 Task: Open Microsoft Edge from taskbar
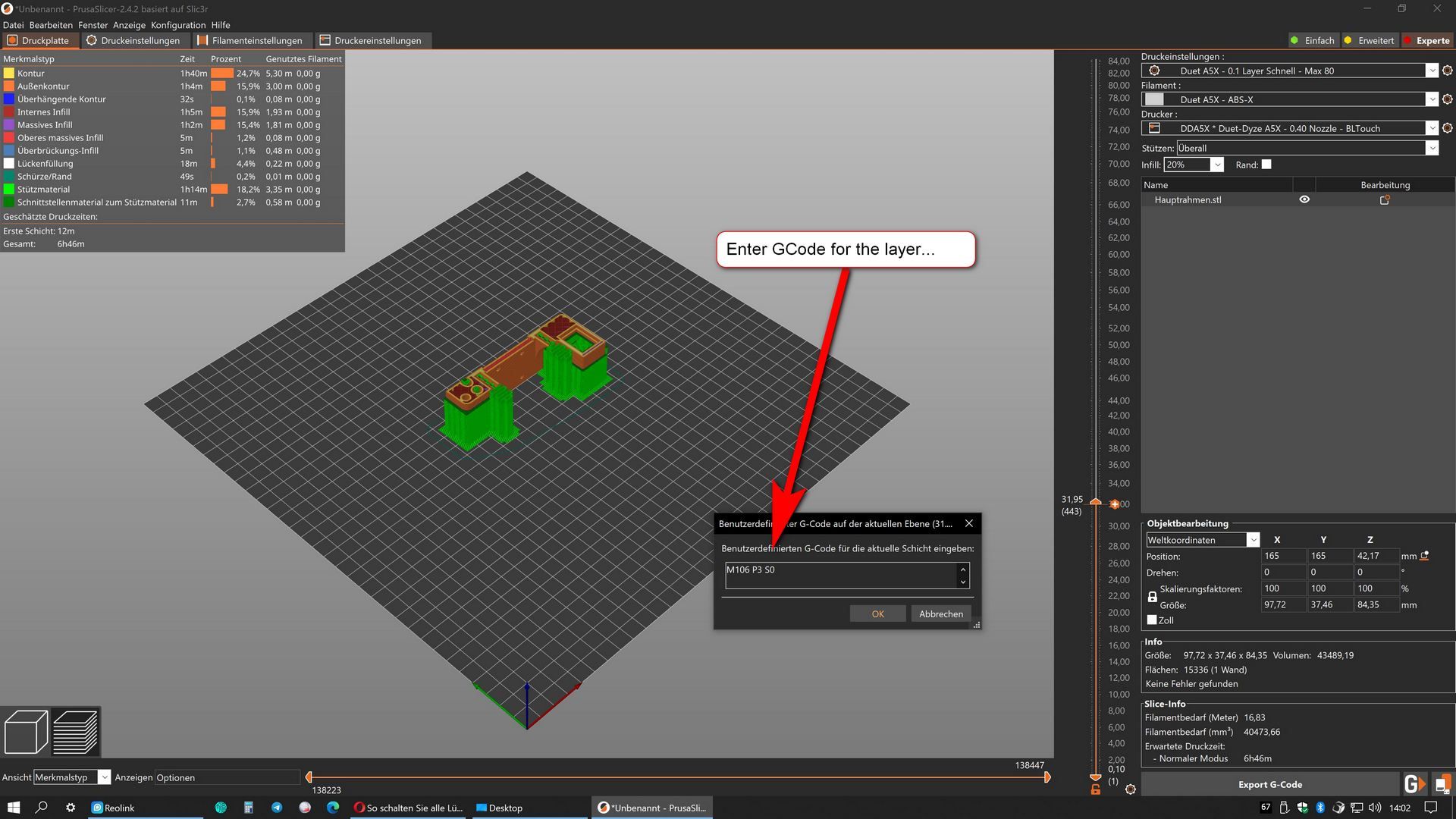tap(333, 808)
